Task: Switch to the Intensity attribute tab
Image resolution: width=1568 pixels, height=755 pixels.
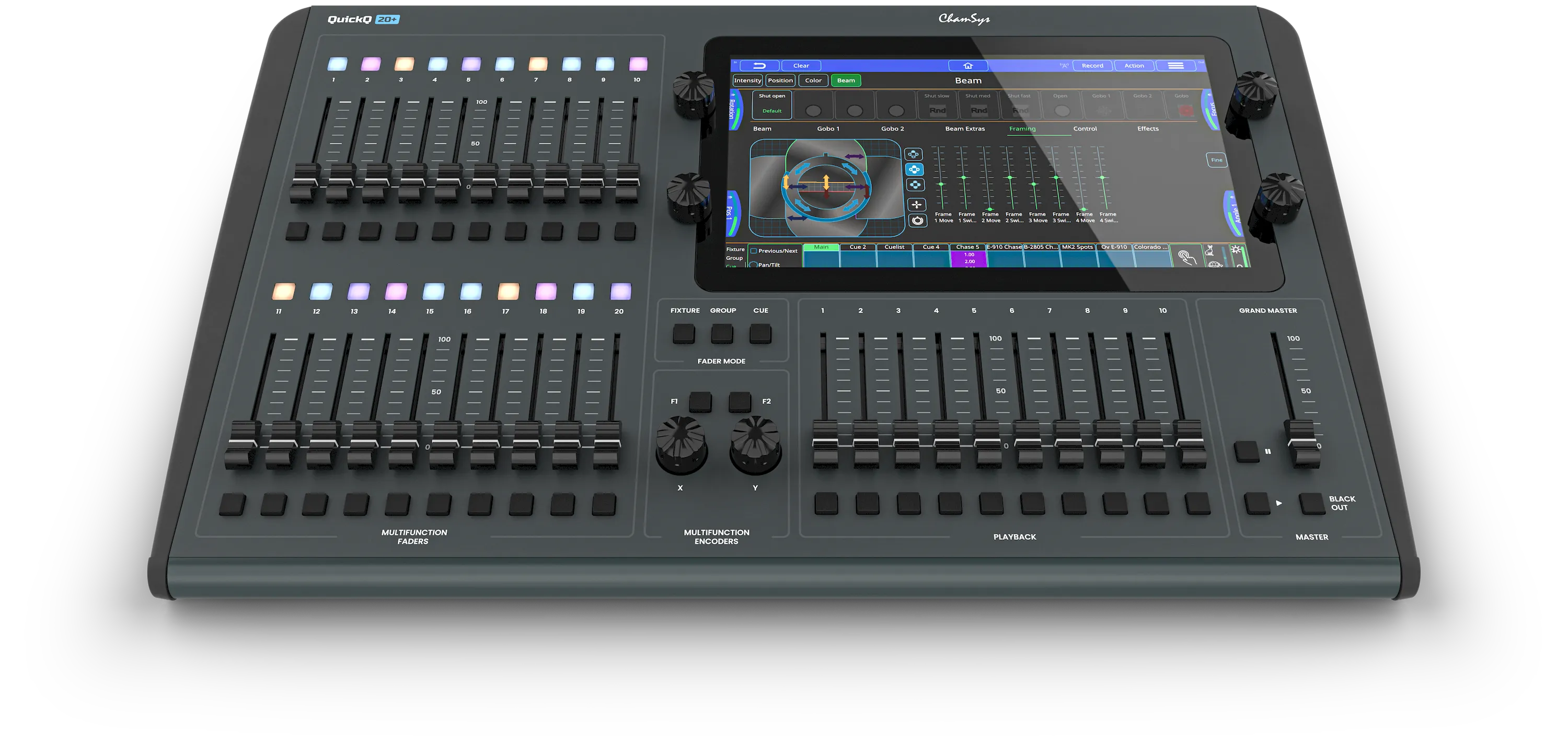Action: pos(747,80)
